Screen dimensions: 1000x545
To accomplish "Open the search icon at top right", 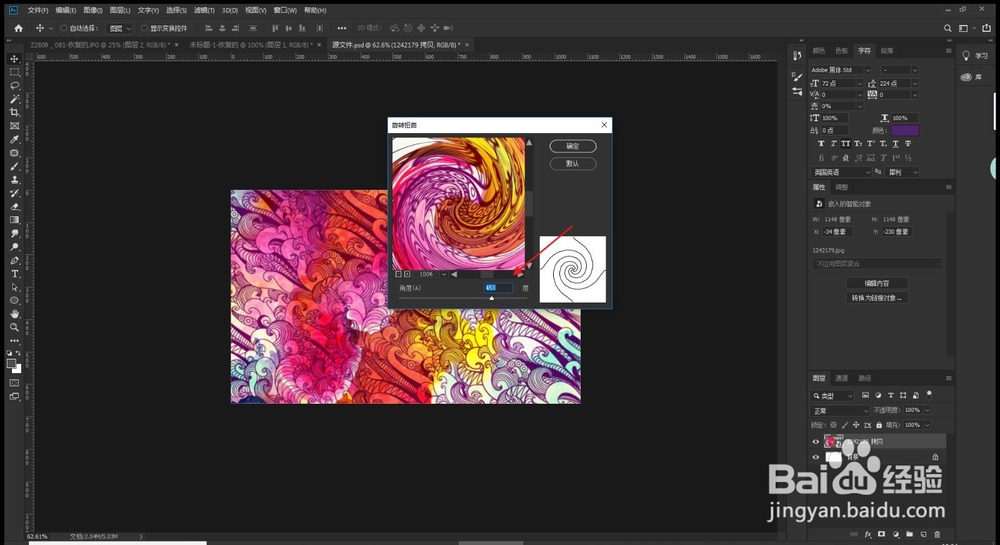I will coord(948,28).
